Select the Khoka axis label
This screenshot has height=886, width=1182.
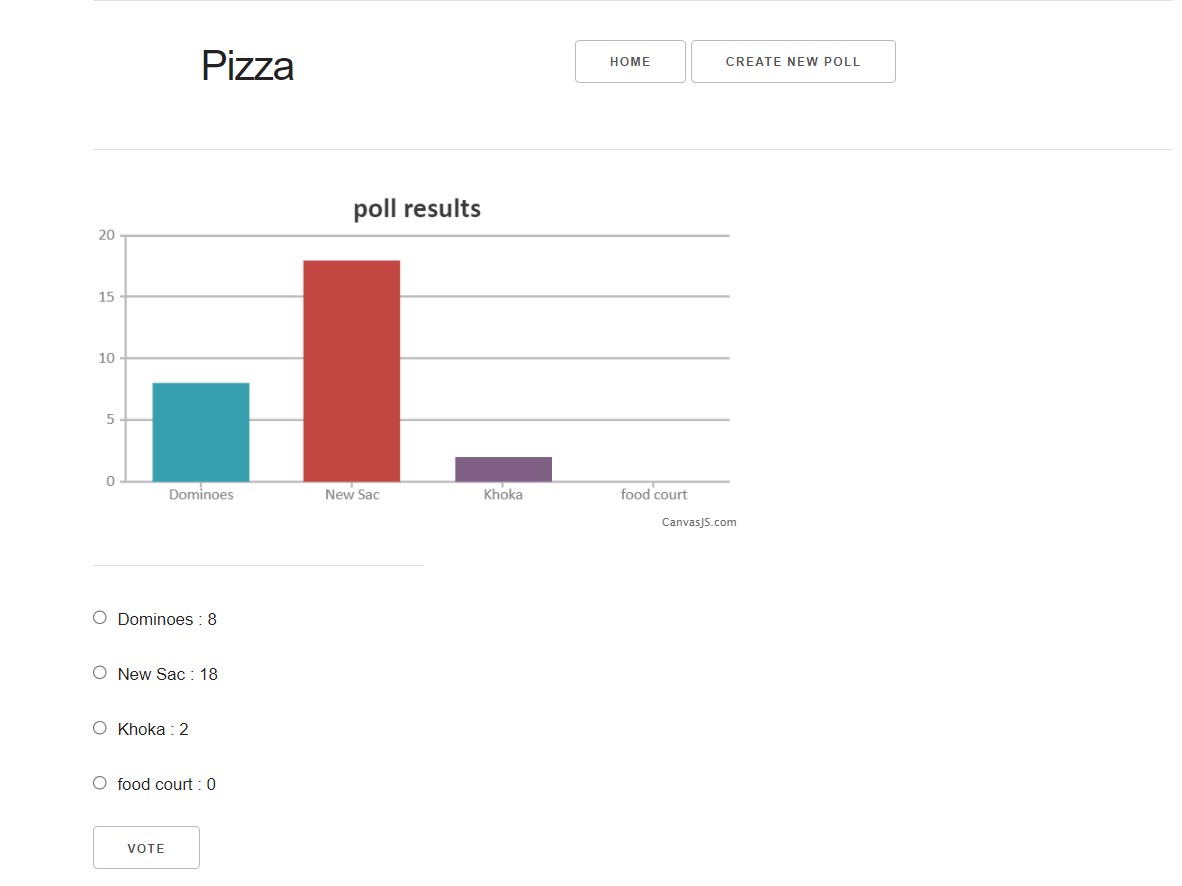pos(503,493)
